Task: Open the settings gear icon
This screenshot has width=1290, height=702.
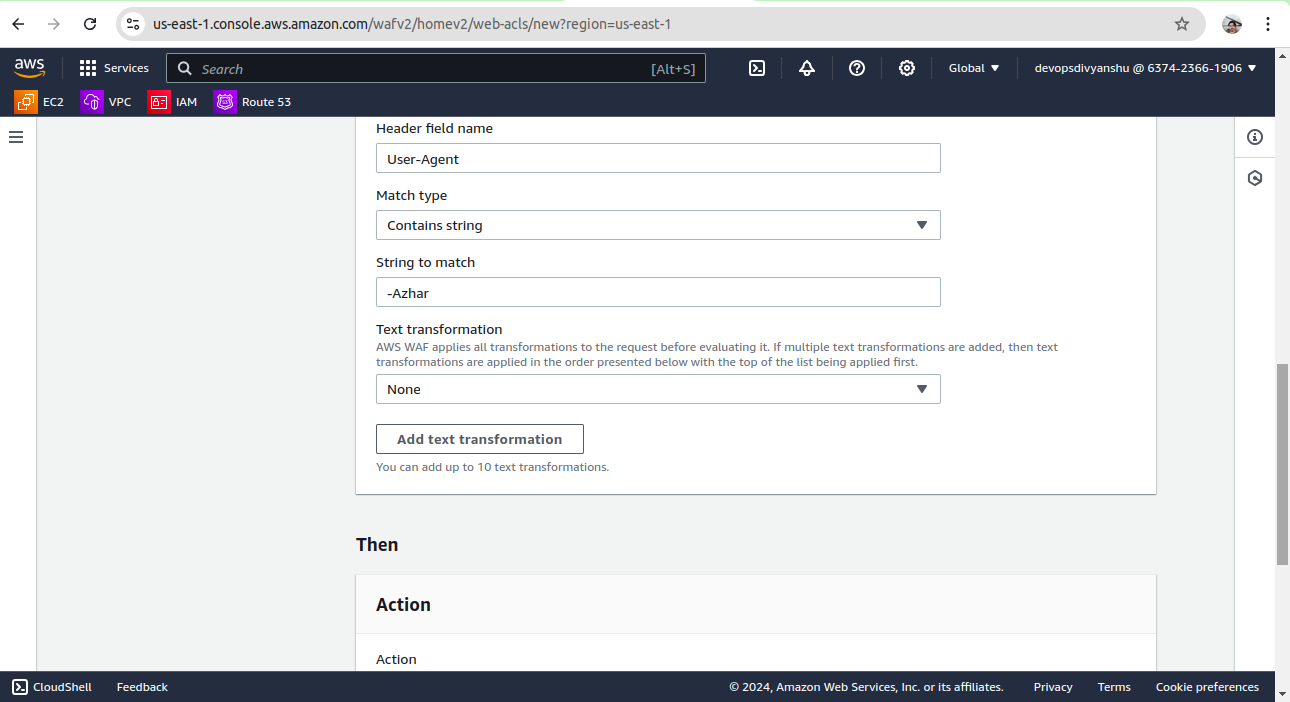Action: pos(907,68)
